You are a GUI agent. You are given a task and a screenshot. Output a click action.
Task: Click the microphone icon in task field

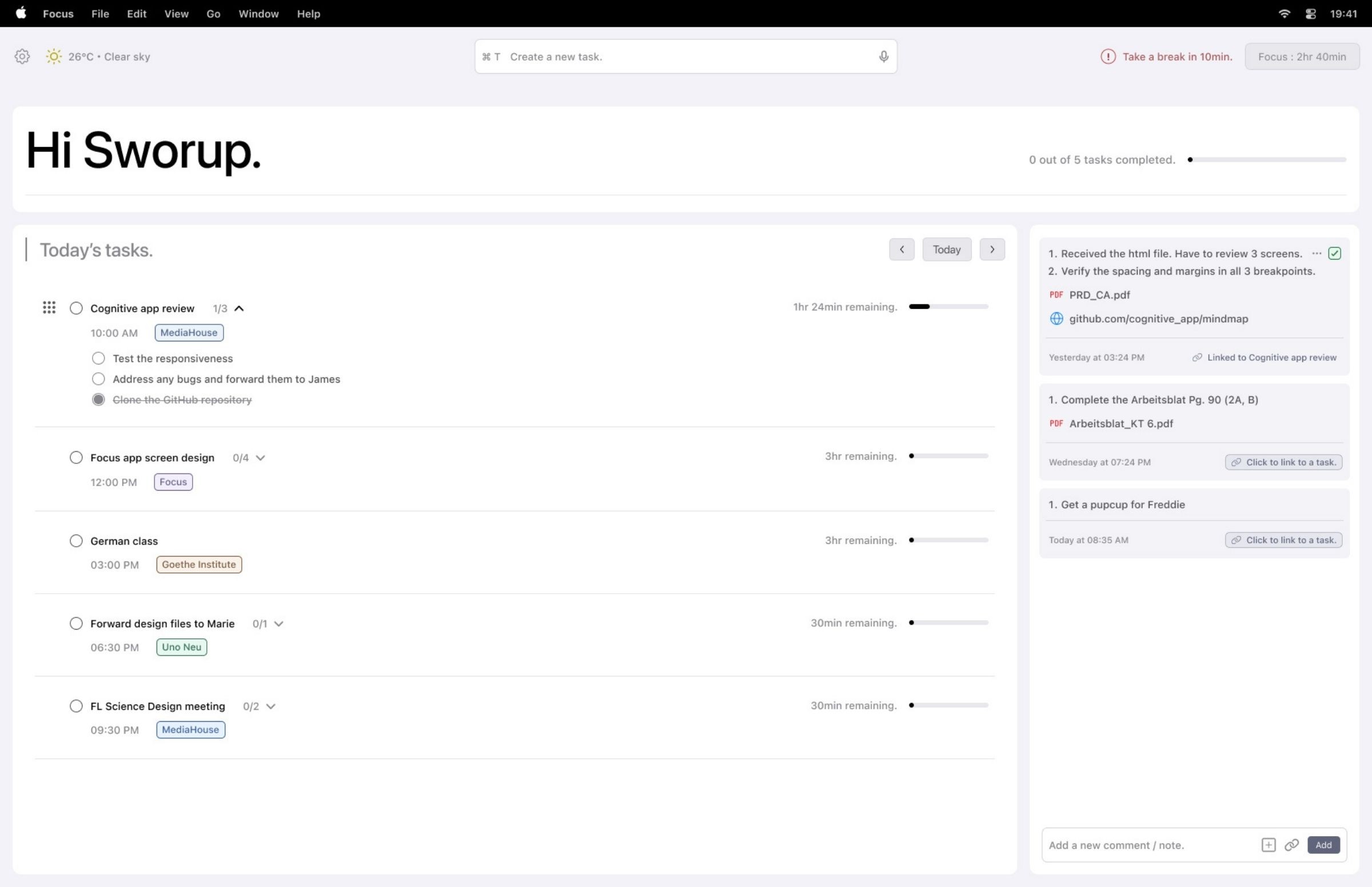pos(883,57)
